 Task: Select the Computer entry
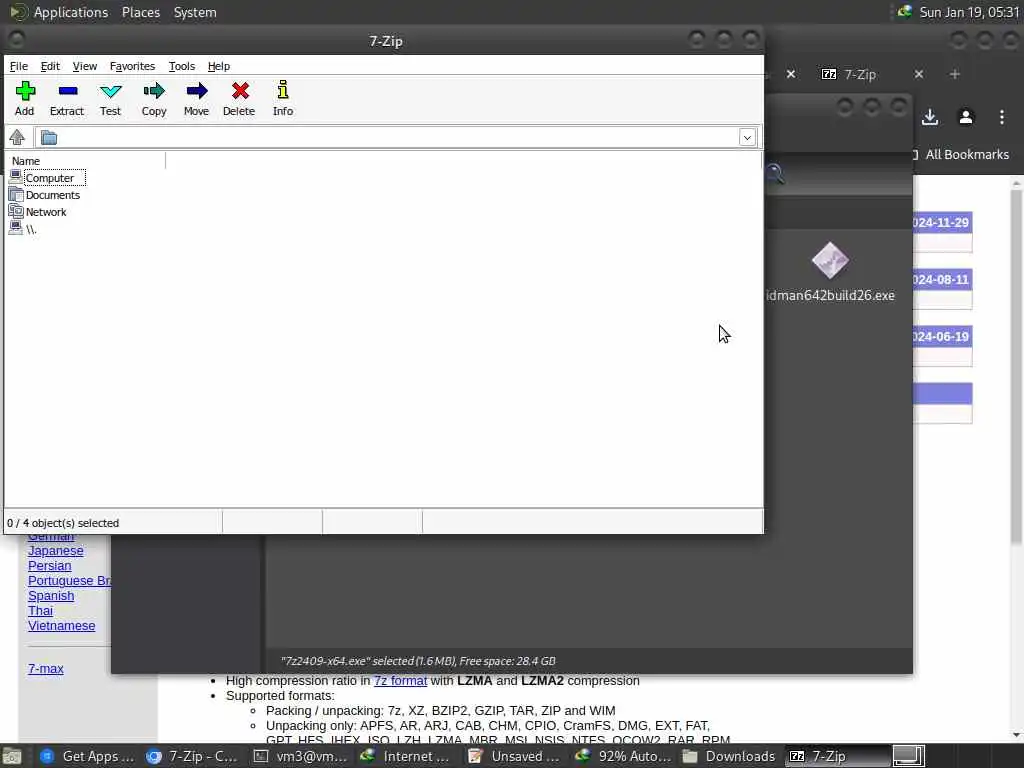[x=47, y=178]
